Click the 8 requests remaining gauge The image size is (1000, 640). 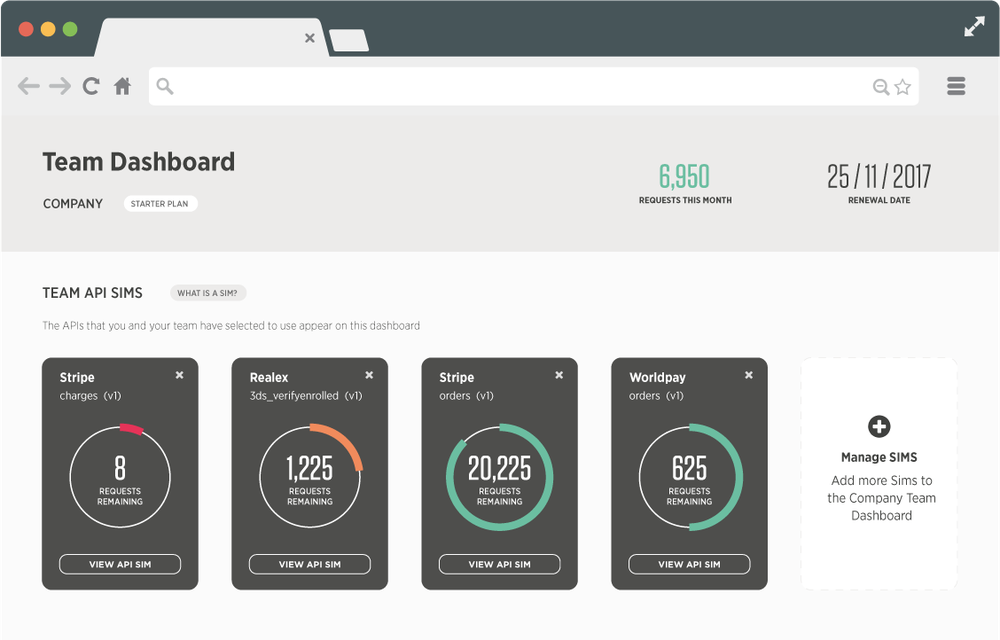point(120,477)
